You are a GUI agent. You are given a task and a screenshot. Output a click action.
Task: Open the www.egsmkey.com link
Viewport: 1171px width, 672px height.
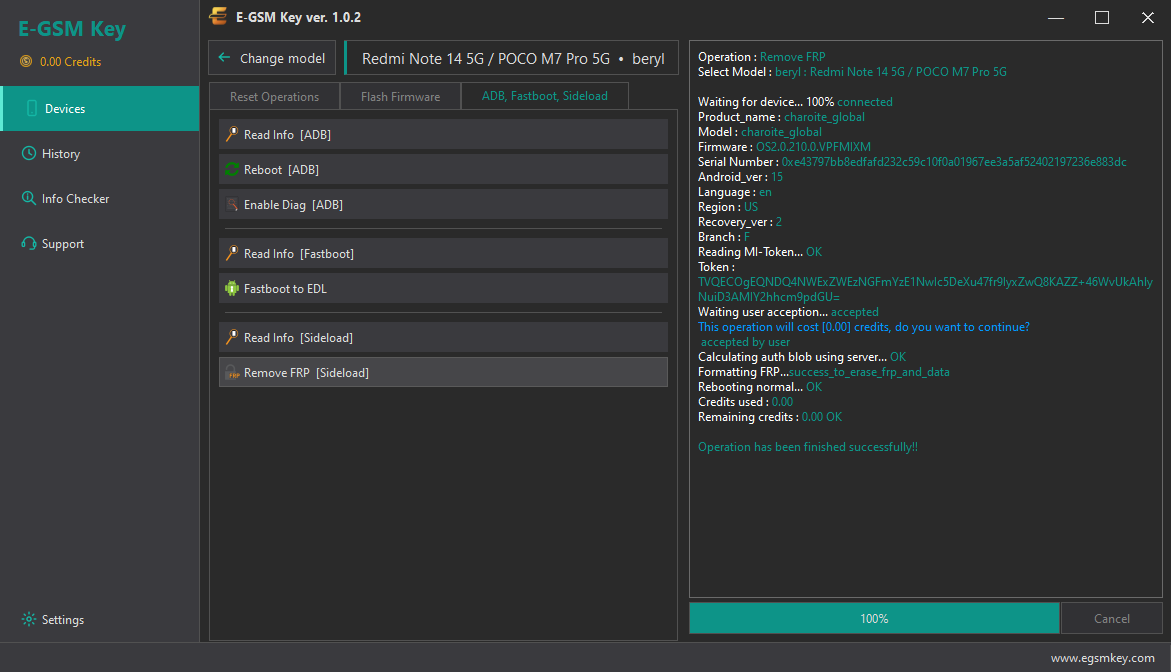point(1102,658)
